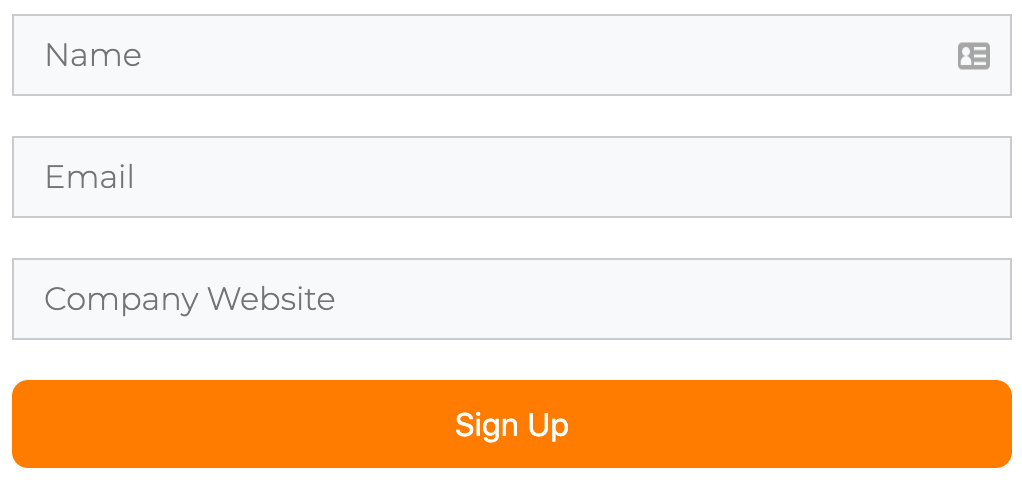1022x480 pixels.
Task: Open contact autofill in Name field
Action: click(974, 55)
